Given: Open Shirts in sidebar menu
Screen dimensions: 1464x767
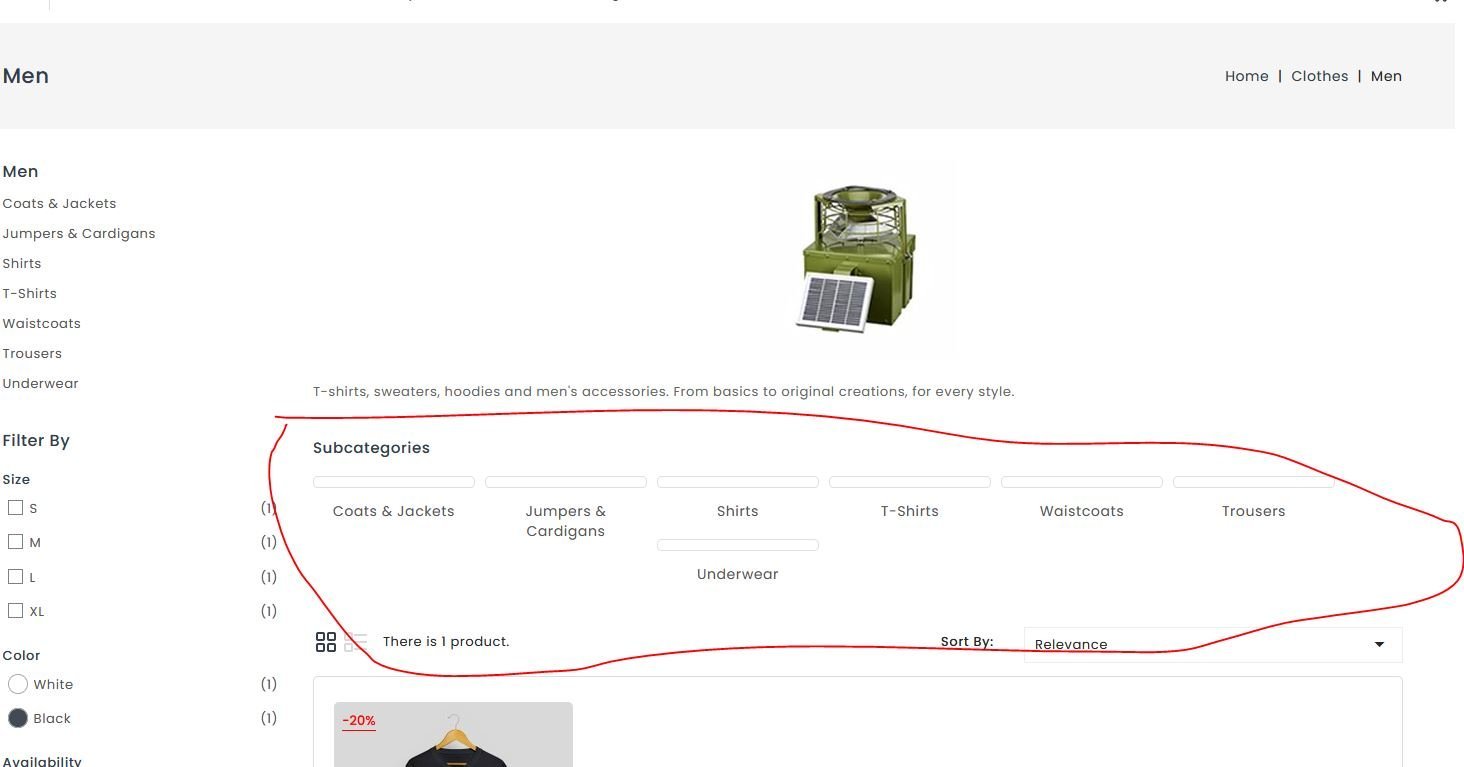Looking at the screenshot, I should coord(22,263).
